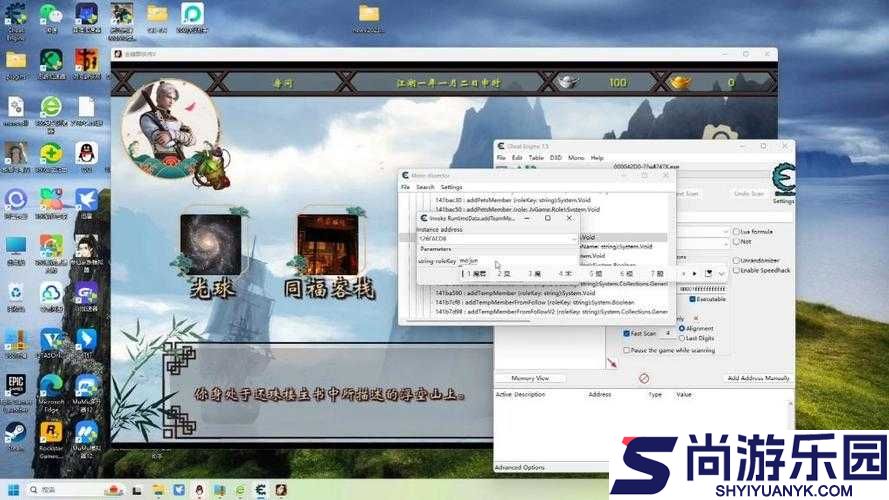Select the Last Digits radio button
Screen dimensions: 889x500
click(x=684, y=338)
